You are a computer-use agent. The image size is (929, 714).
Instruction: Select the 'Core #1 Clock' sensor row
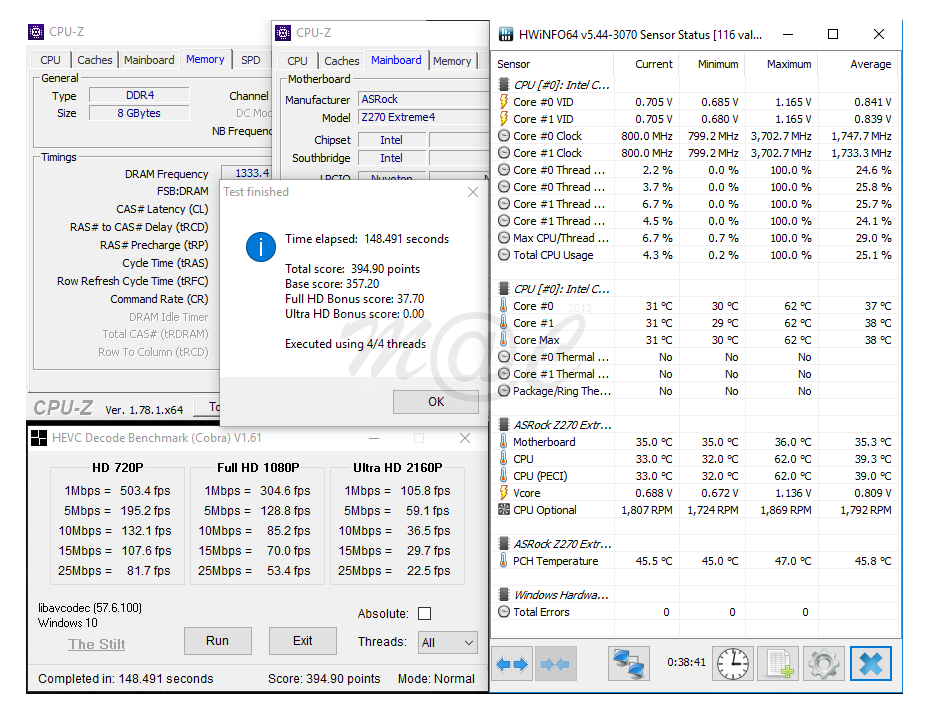pyautogui.click(x=696, y=153)
